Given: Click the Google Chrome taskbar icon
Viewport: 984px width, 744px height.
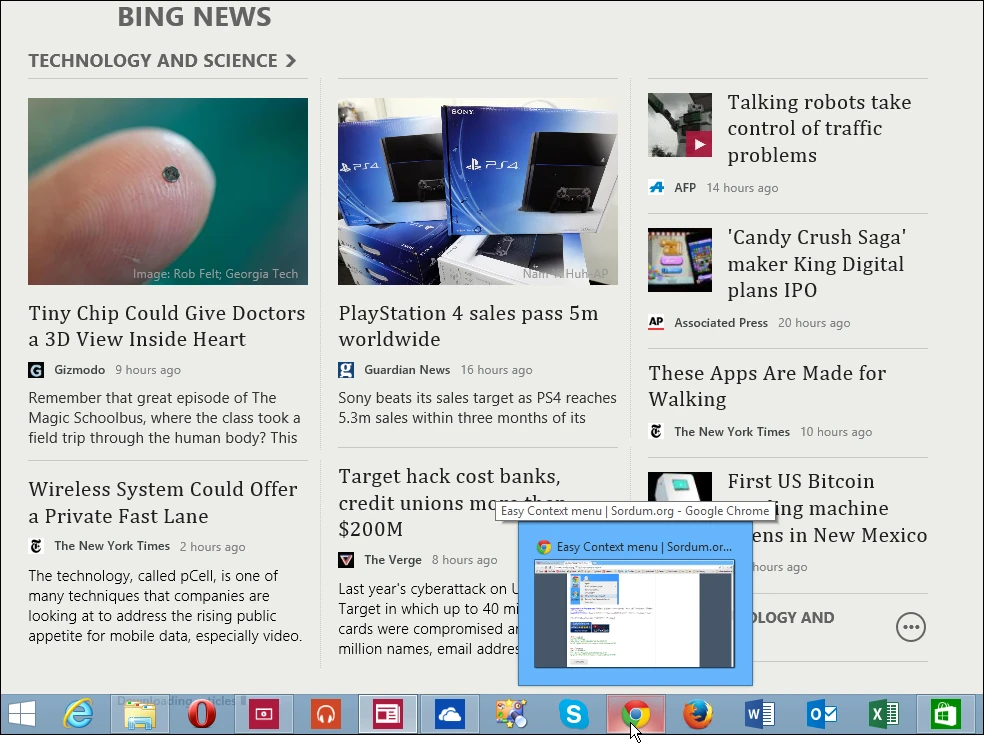Looking at the screenshot, I should coord(636,714).
